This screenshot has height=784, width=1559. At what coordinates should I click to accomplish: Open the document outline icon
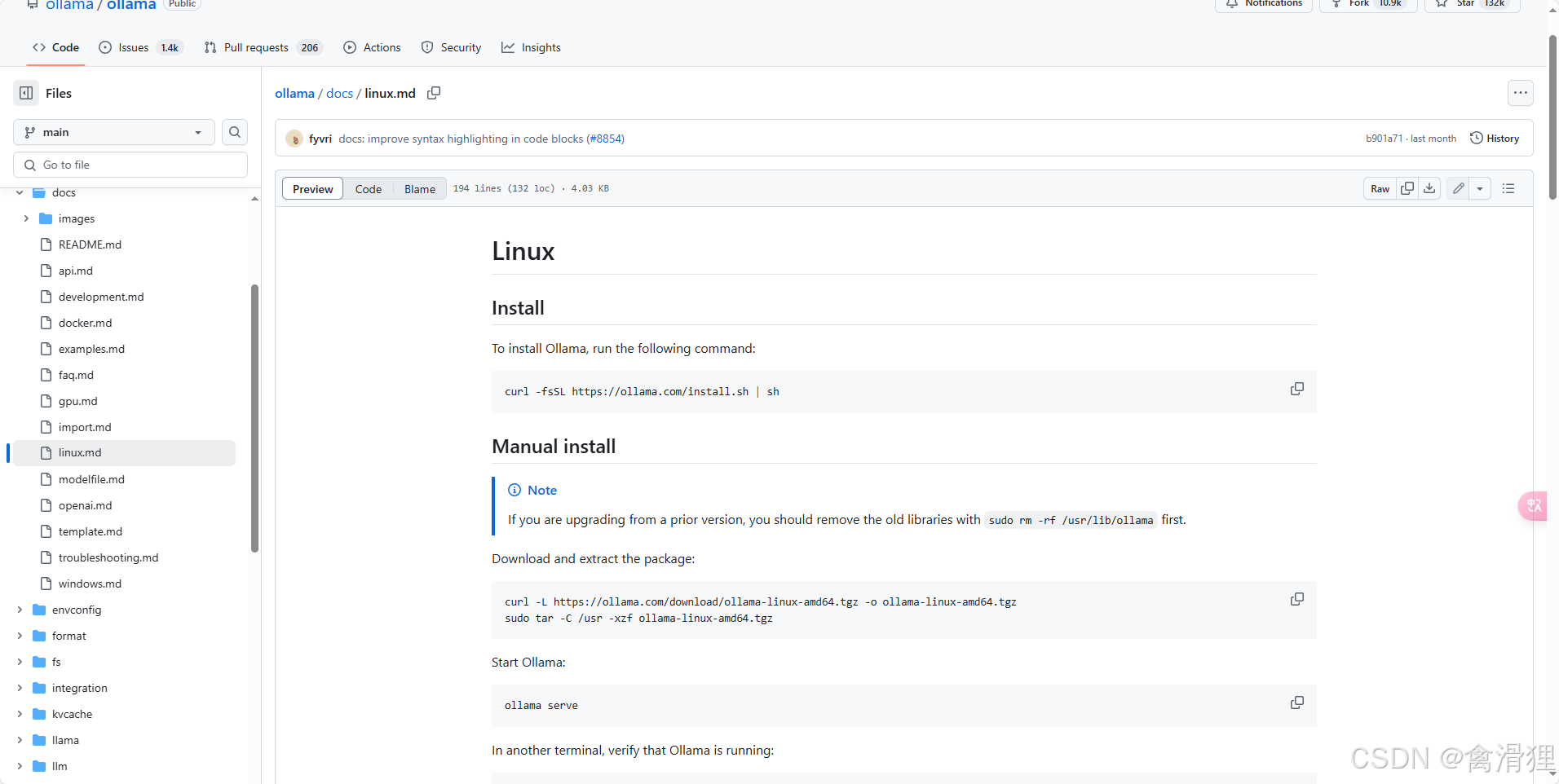click(1508, 188)
